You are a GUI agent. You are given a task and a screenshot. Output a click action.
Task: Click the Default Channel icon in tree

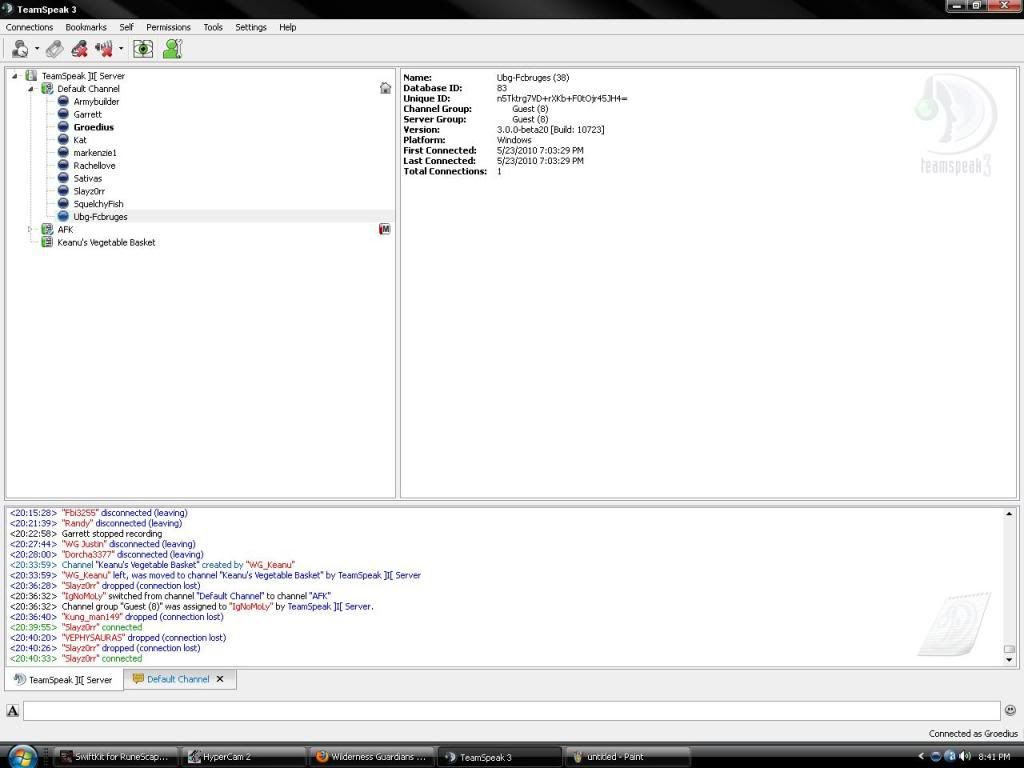click(x=47, y=88)
